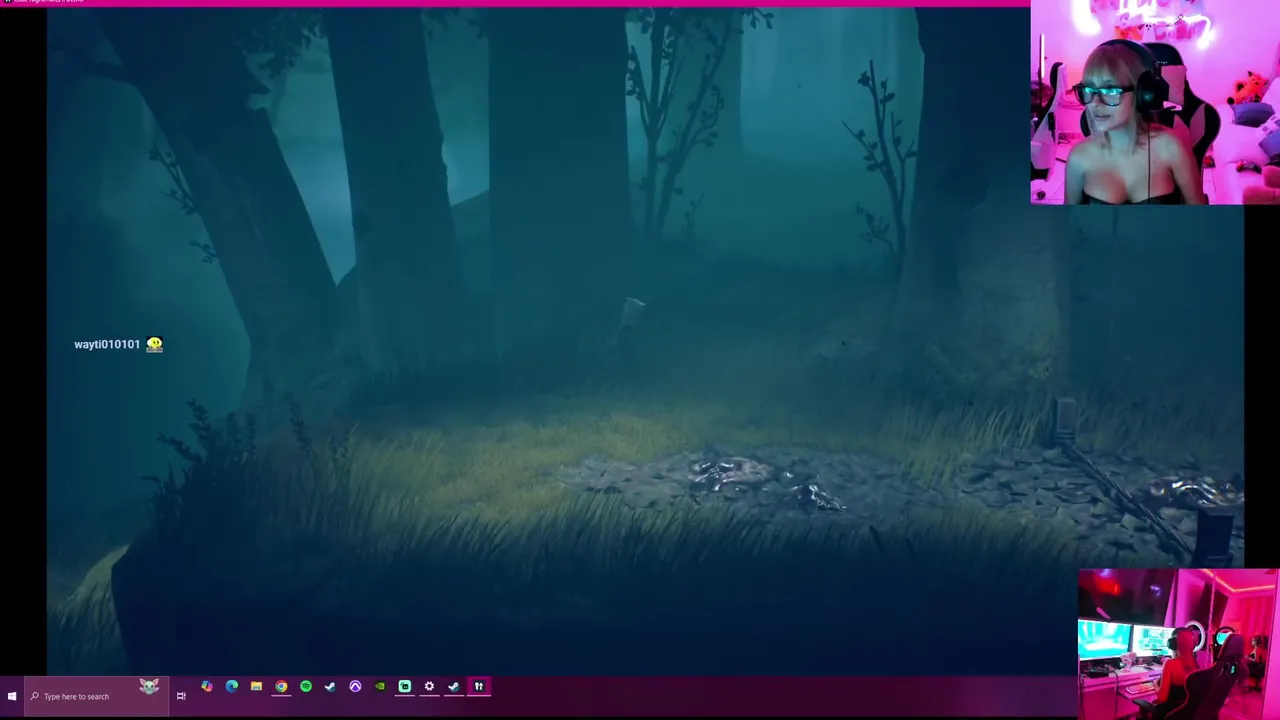The image size is (1280, 720).
Task: Open Task View on the taskbar
Action: [181, 696]
